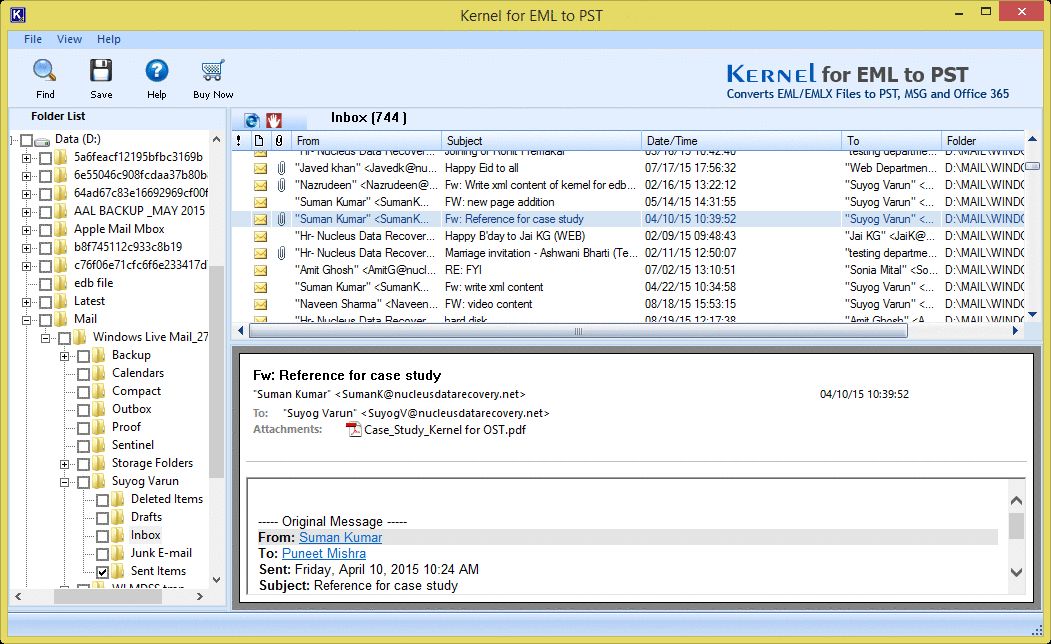
Task: Check the Sent Items checkbox
Action: coord(103,572)
